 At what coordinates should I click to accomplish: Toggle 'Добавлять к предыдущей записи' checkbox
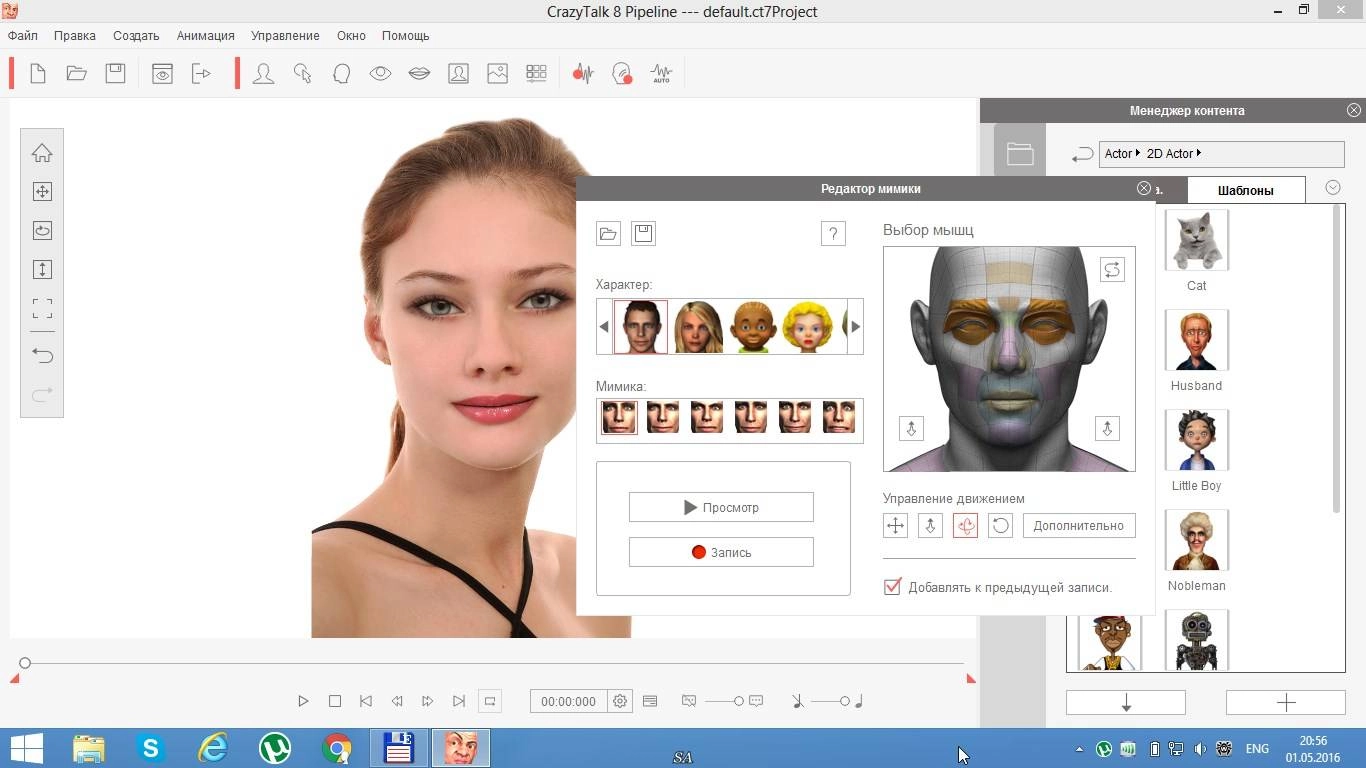click(892, 587)
